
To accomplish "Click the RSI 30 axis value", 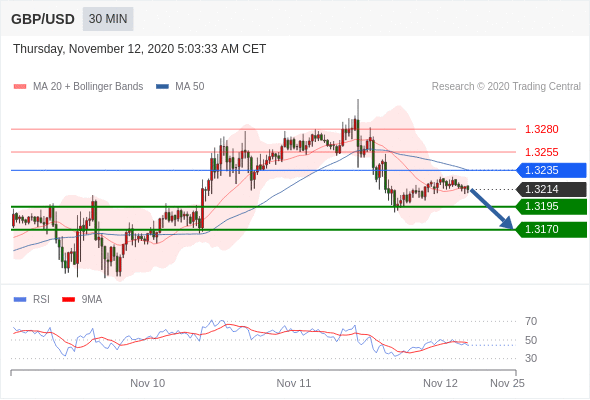I will pyautogui.click(x=531, y=358).
